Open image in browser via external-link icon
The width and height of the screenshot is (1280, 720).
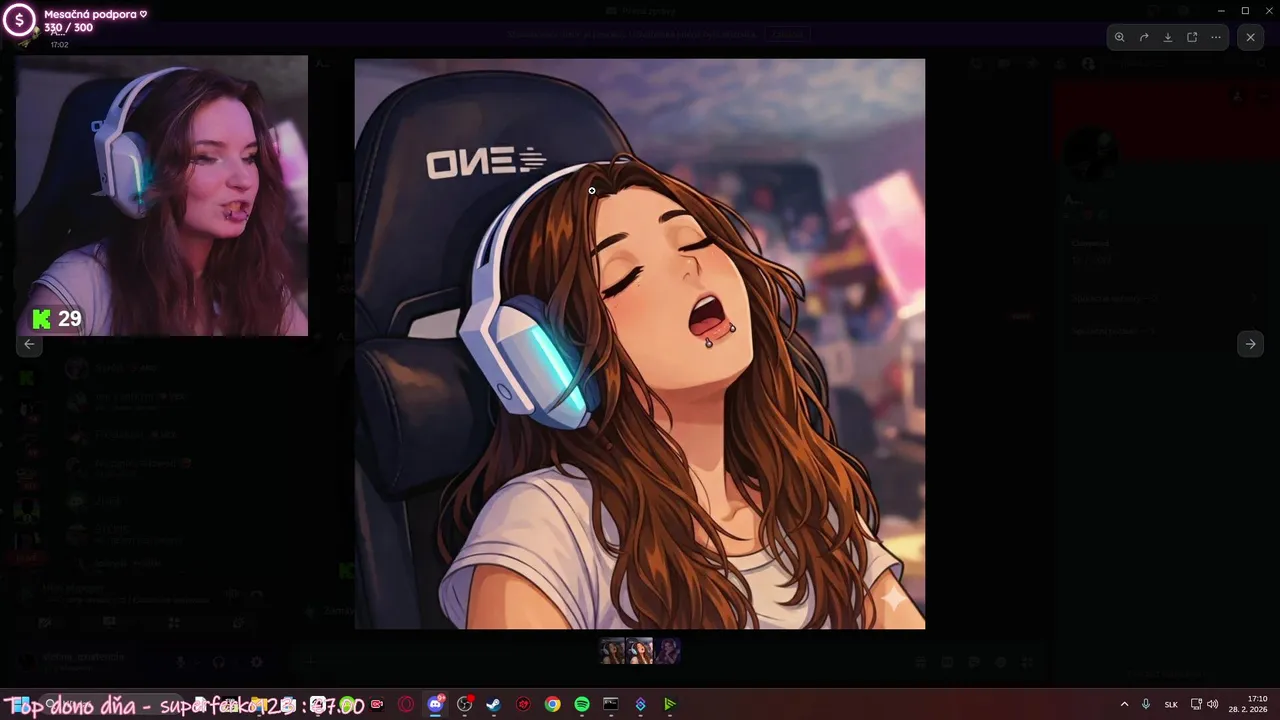click(x=1192, y=37)
